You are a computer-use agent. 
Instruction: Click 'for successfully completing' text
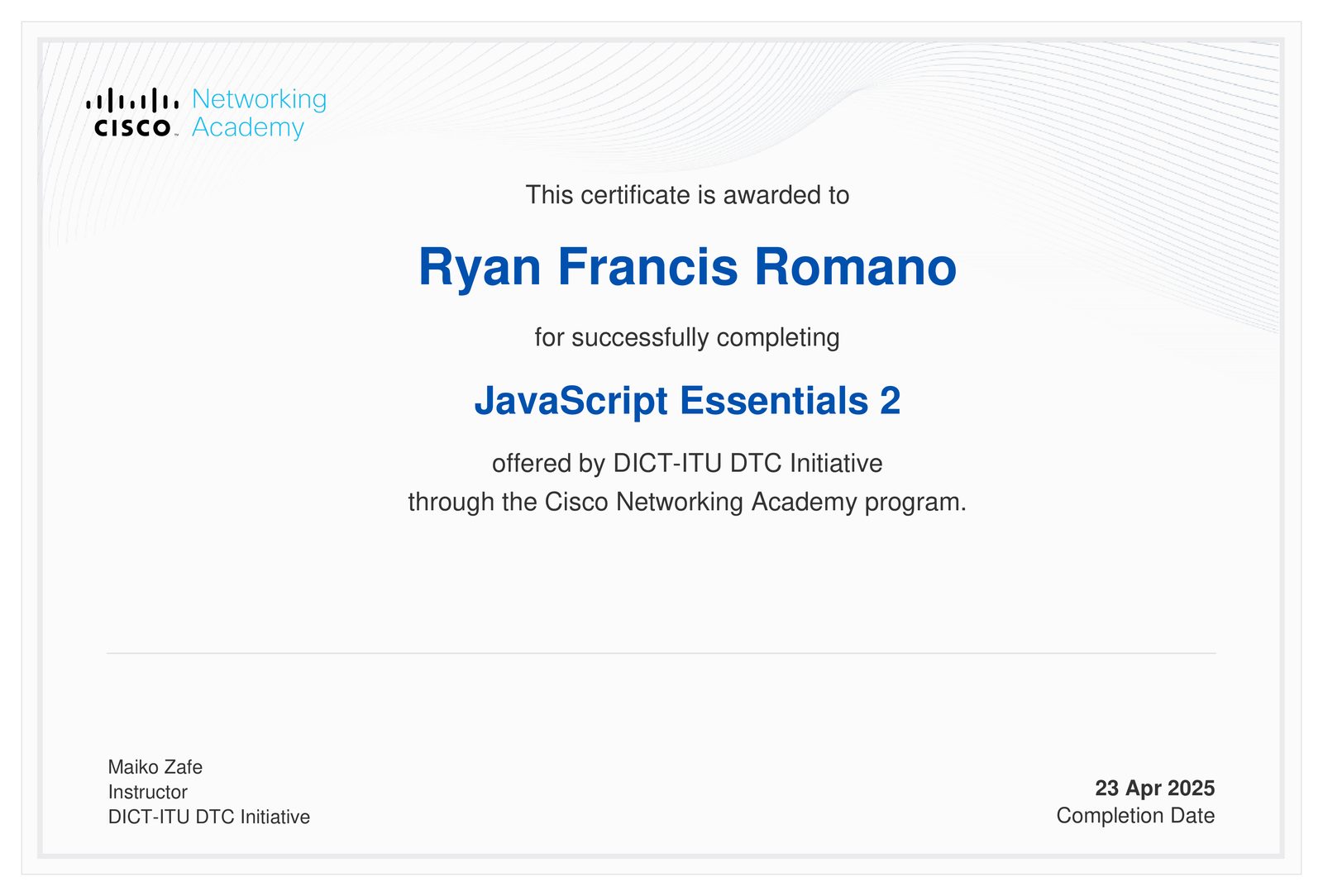point(687,337)
